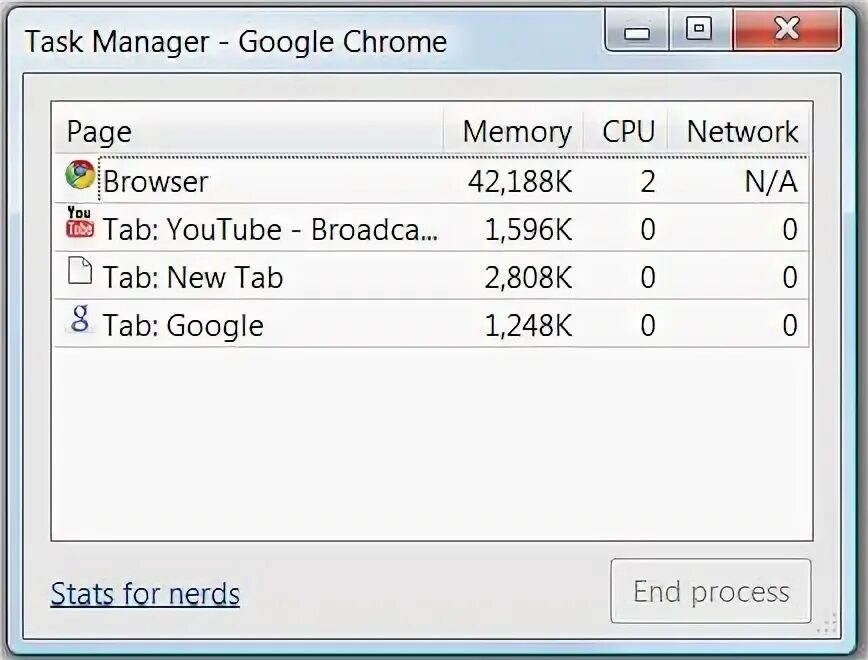Click the Google 'g' favicon
Image resolution: width=868 pixels, height=660 pixels.
pyautogui.click(x=80, y=319)
